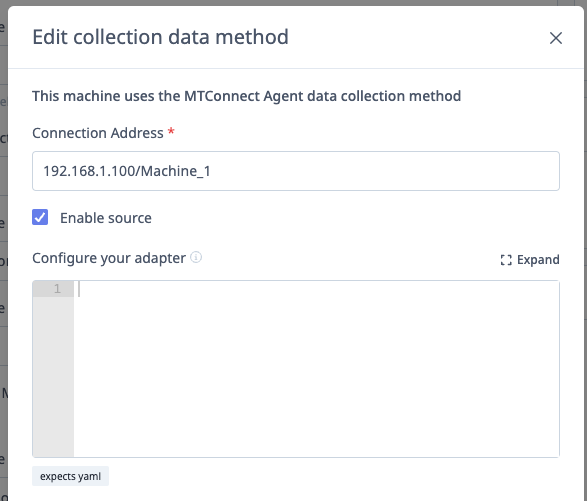Screen dimensions: 587x501
Task: Click the info icon beside Configure your adapter
Action: (196, 257)
